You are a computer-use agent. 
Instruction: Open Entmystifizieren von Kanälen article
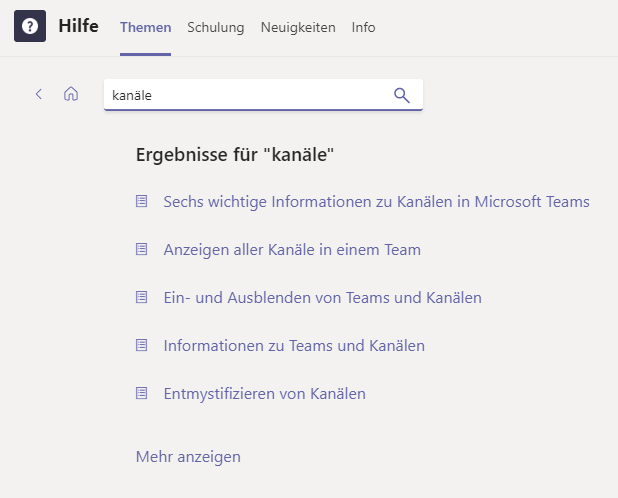coord(264,394)
